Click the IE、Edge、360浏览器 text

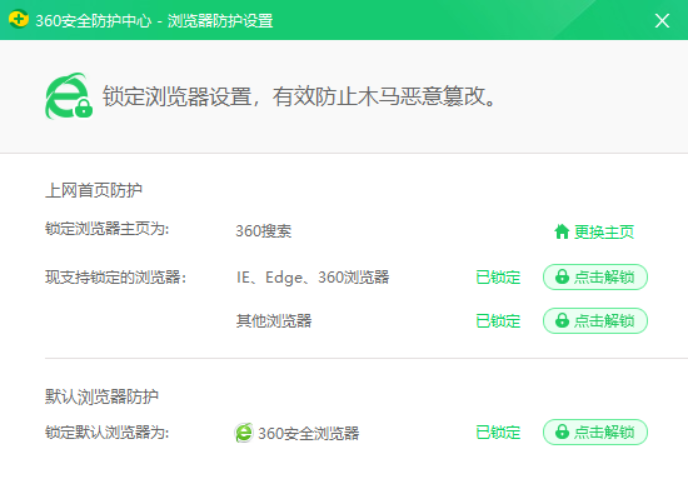(x=313, y=277)
